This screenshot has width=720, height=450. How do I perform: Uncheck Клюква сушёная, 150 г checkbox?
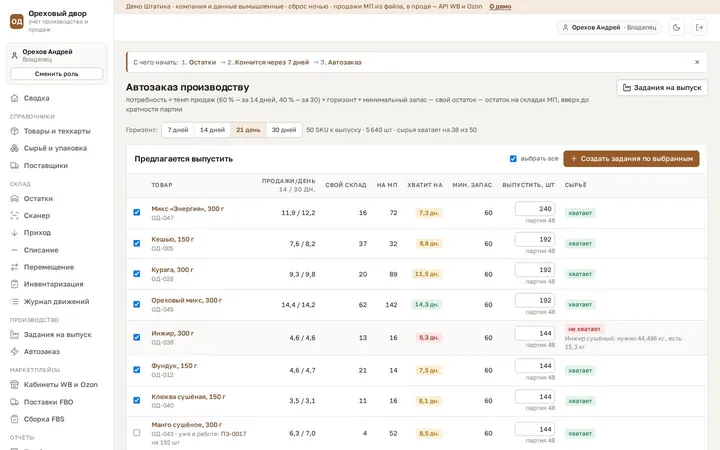click(136, 400)
